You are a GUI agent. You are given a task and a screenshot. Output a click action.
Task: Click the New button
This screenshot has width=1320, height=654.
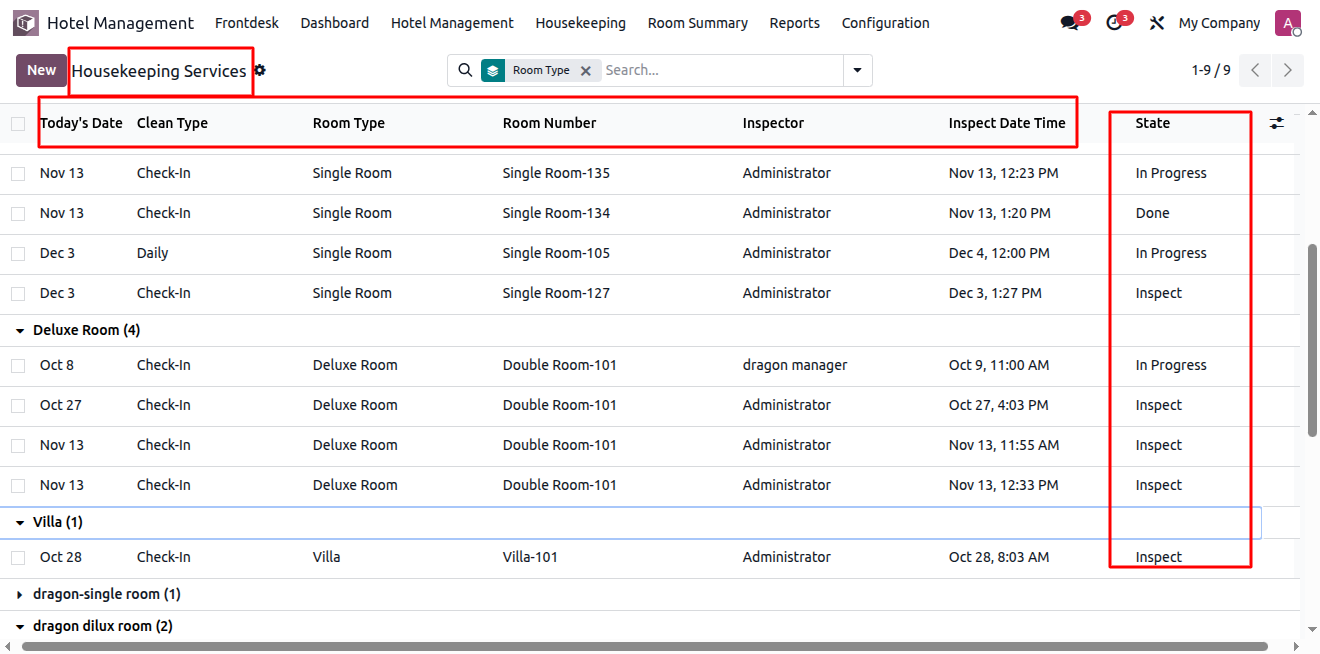[41, 70]
